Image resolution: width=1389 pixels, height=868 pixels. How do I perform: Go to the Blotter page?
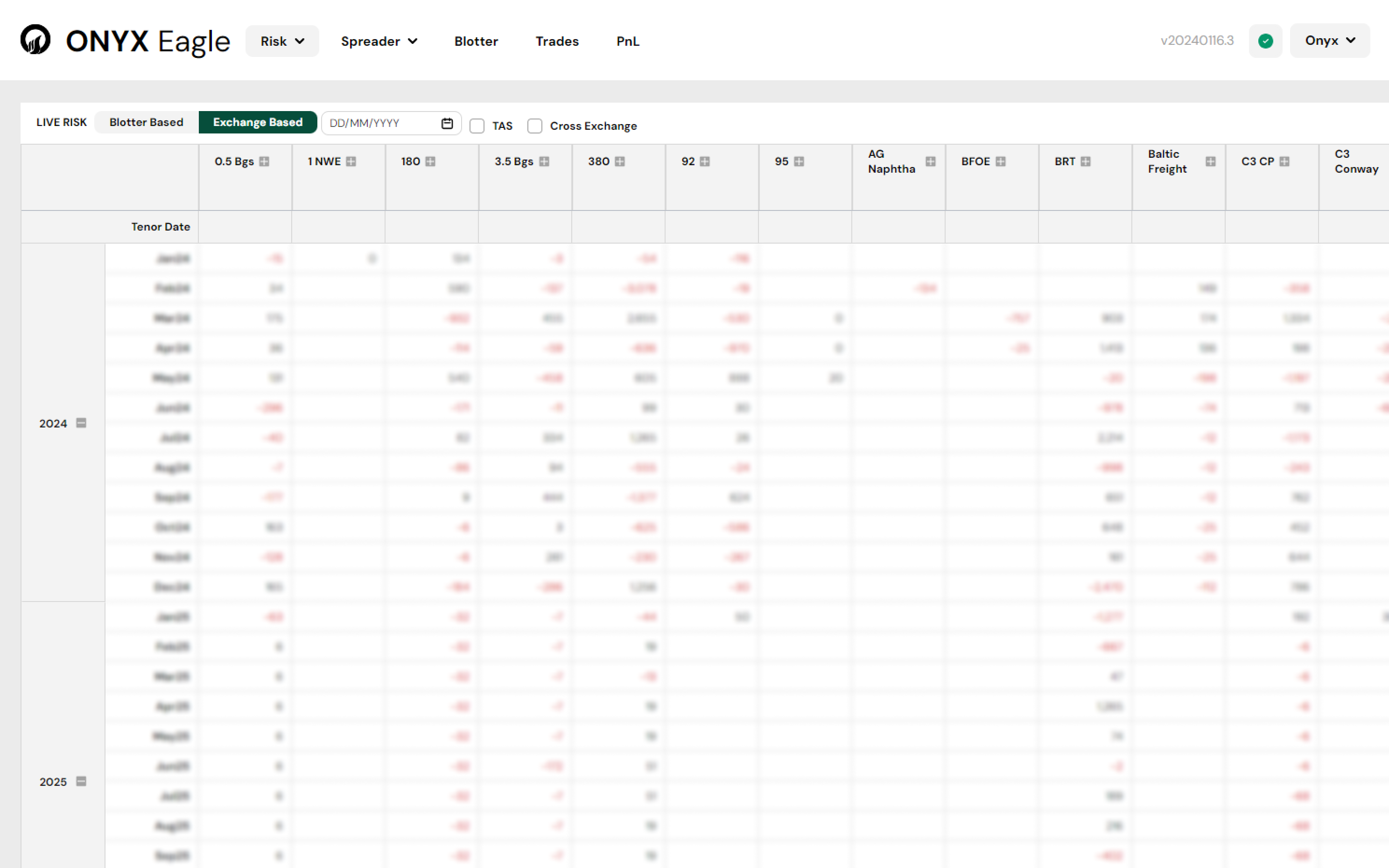click(x=476, y=42)
